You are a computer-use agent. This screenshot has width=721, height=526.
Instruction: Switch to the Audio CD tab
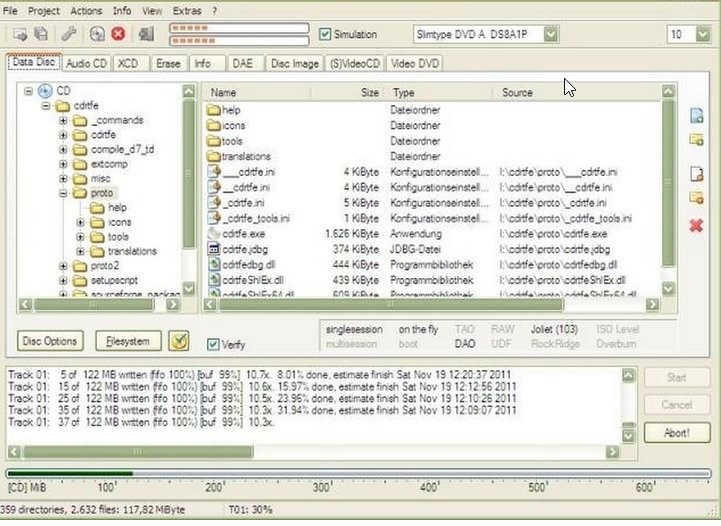click(x=86, y=63)
